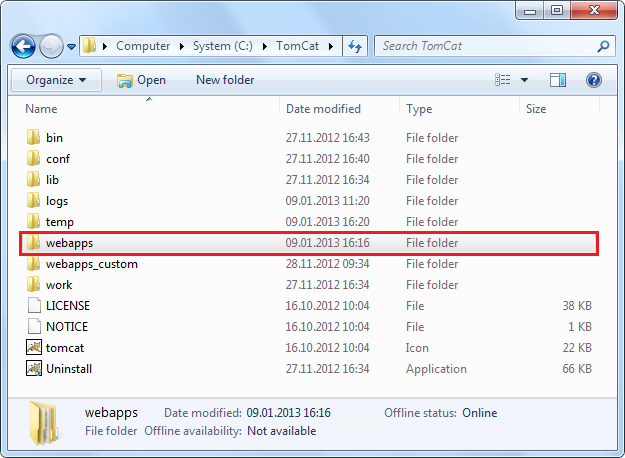
Task: Navigate to System (C:) in the breadcrumb
Action: click(x=222, y=46)
